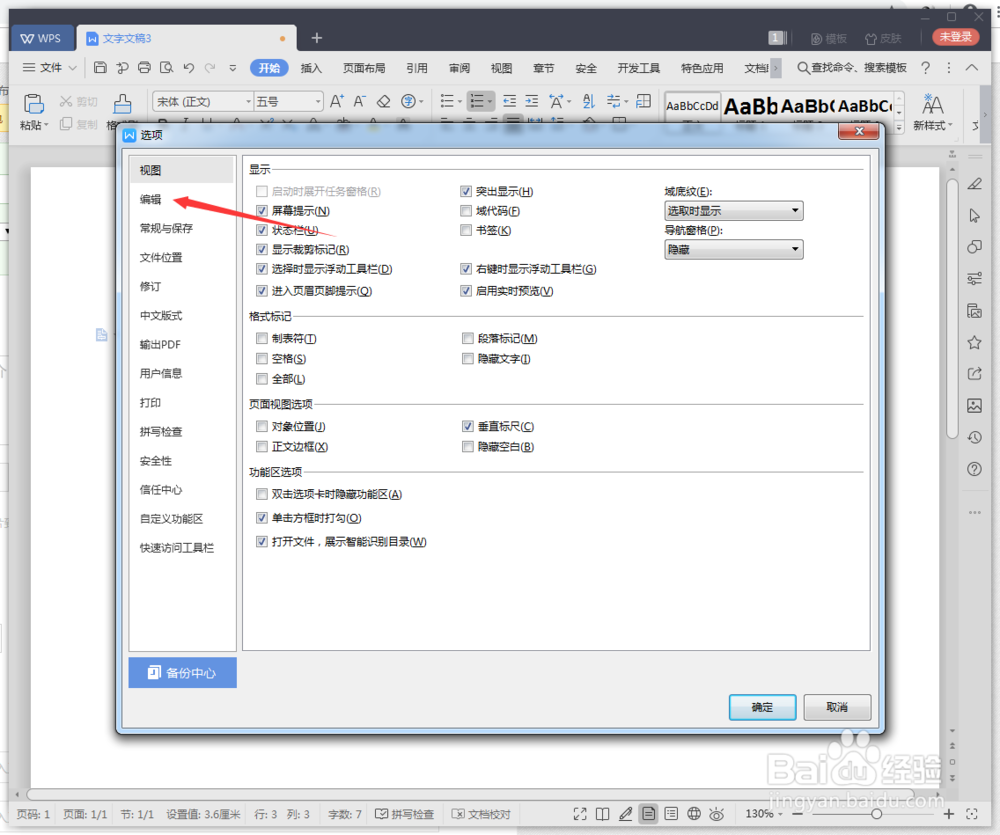The image size is (1000, 835).
Task: Click the star favorites icon in sidebar
Action: (974, 343)
